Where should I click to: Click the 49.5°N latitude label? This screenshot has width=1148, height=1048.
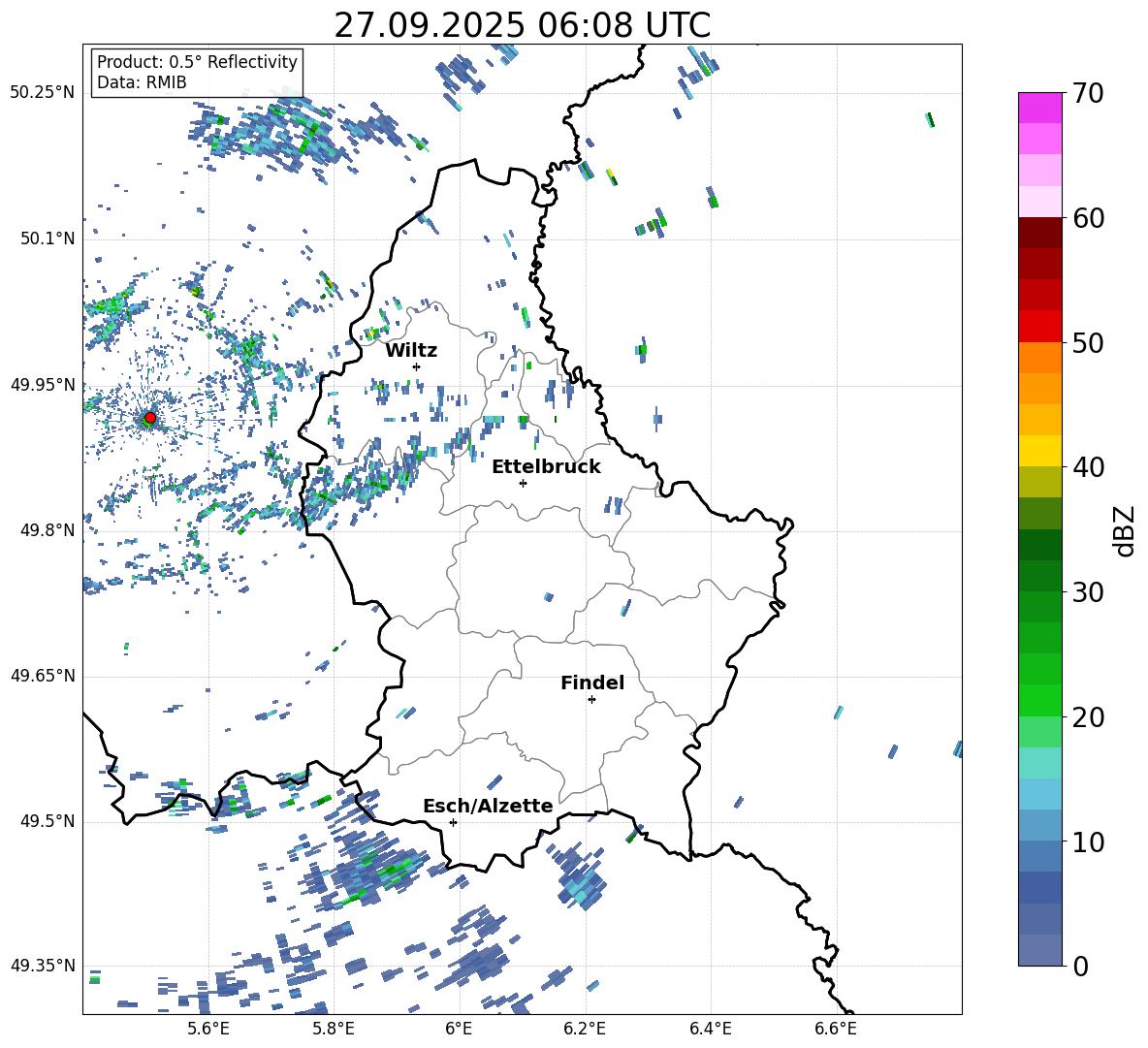point(48,821)
